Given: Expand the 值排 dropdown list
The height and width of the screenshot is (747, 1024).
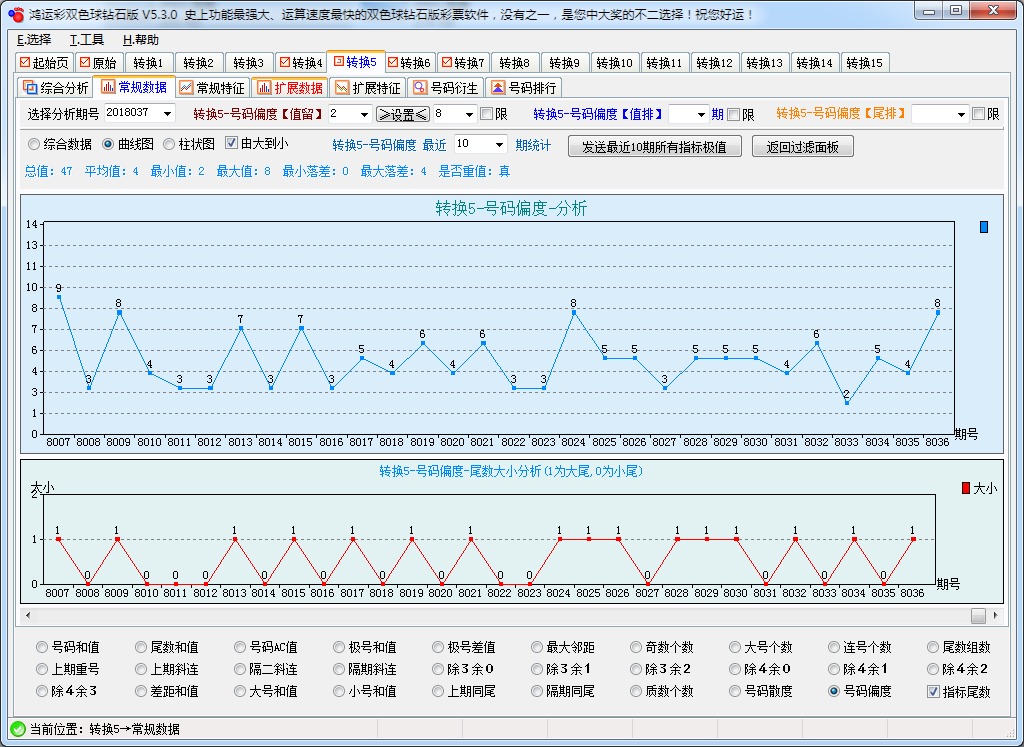Looking at the screenshot, I should (700, 114).
